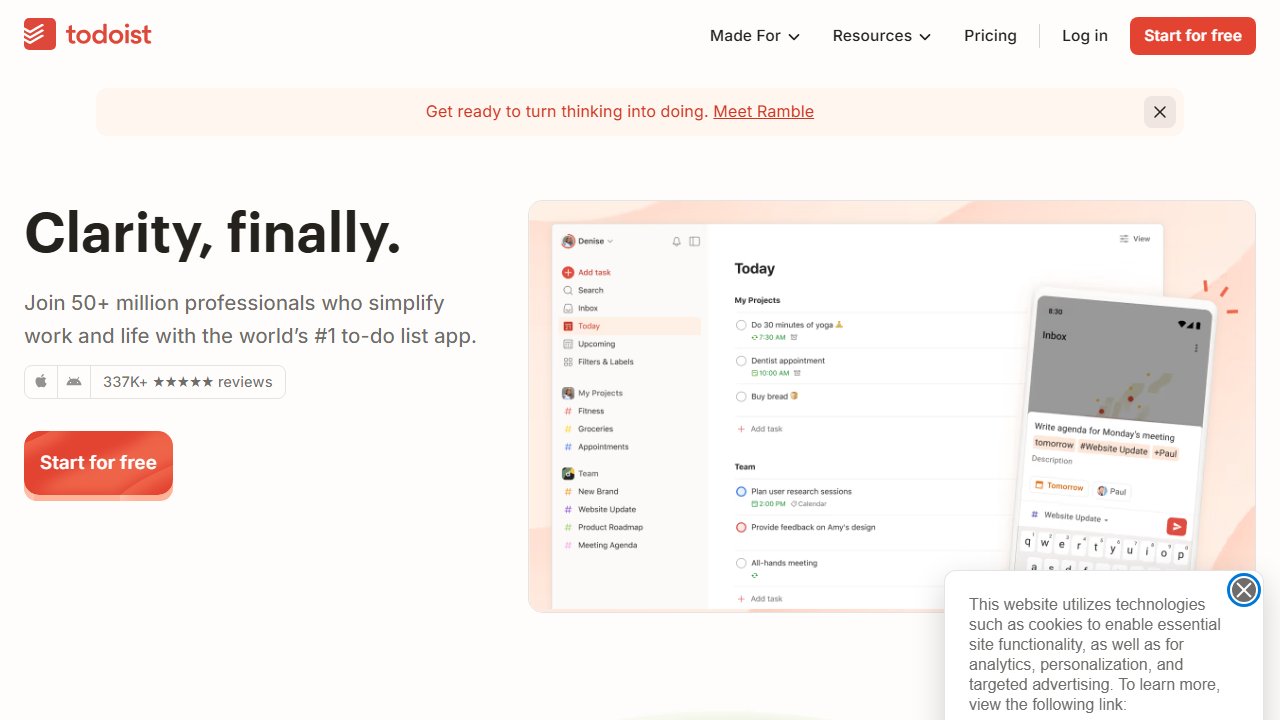Toggle the sidebar panel icon
Viewport: 1280px width, 720px height.
coord(695,241)
